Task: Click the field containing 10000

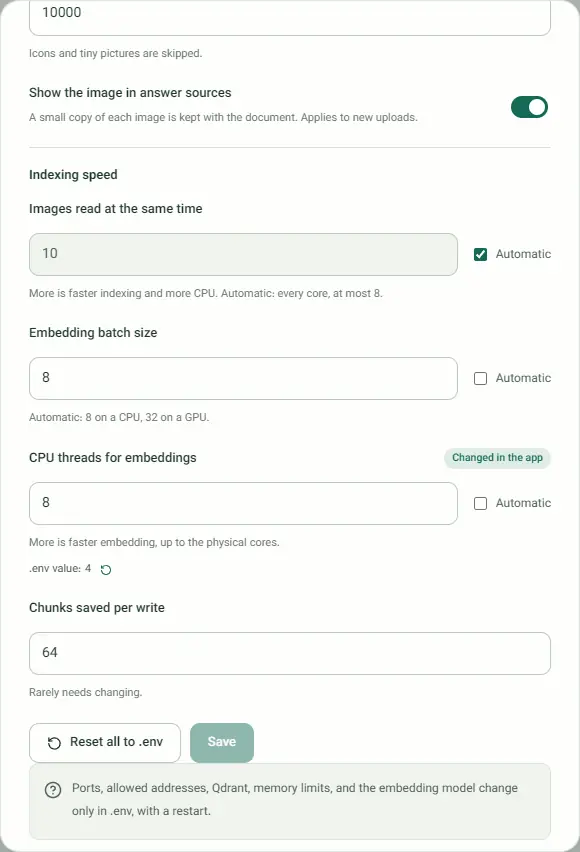Action: pos(290,16)
